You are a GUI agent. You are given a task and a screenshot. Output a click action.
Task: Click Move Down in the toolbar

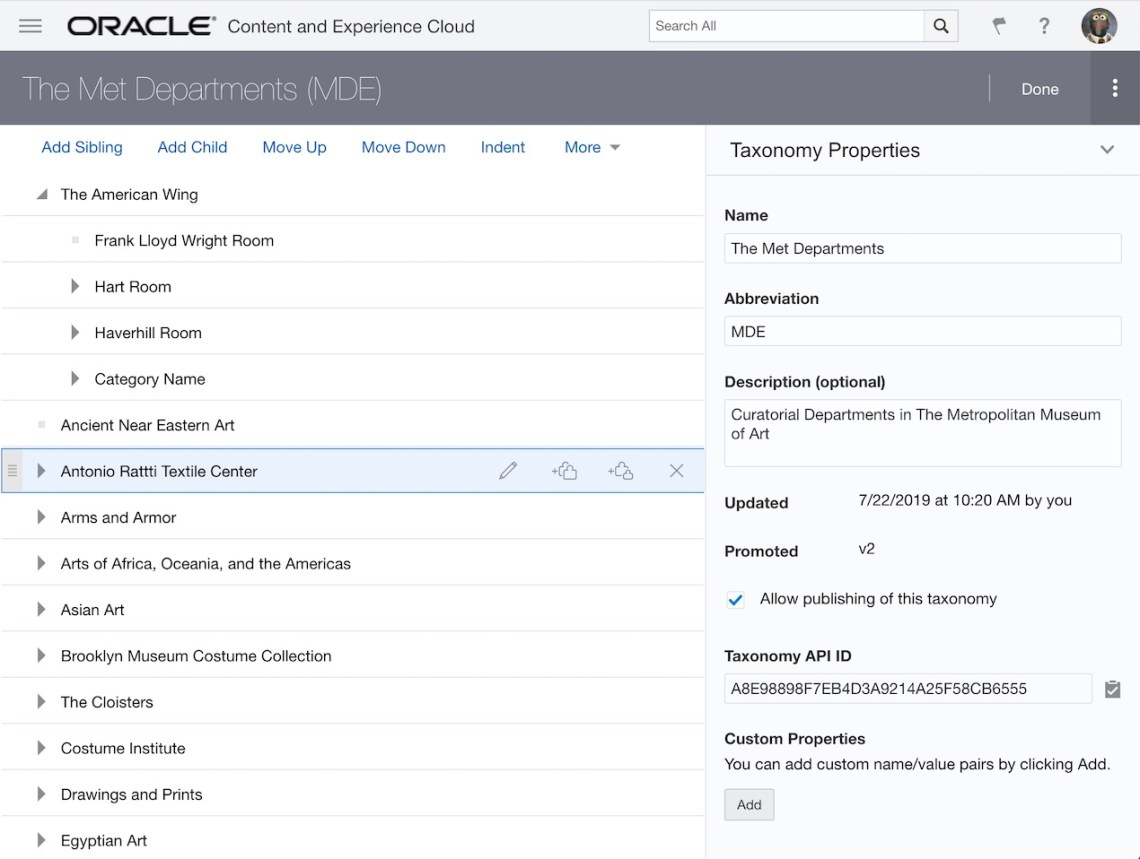[x=403, y=147]
